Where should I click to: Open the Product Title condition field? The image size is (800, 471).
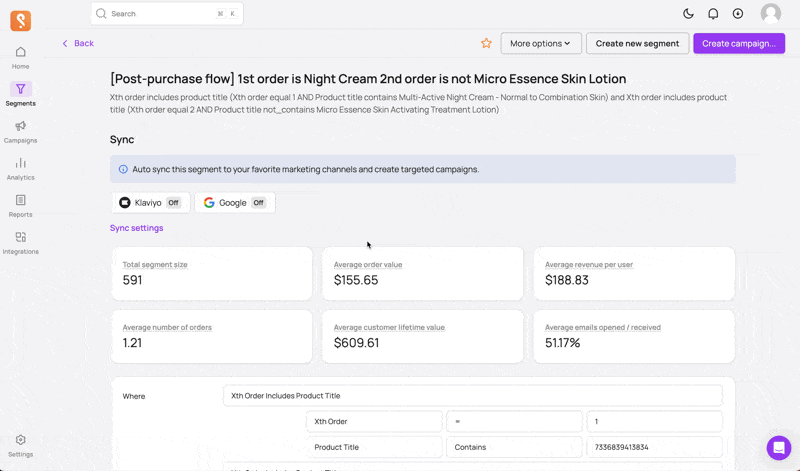[374, 447]
